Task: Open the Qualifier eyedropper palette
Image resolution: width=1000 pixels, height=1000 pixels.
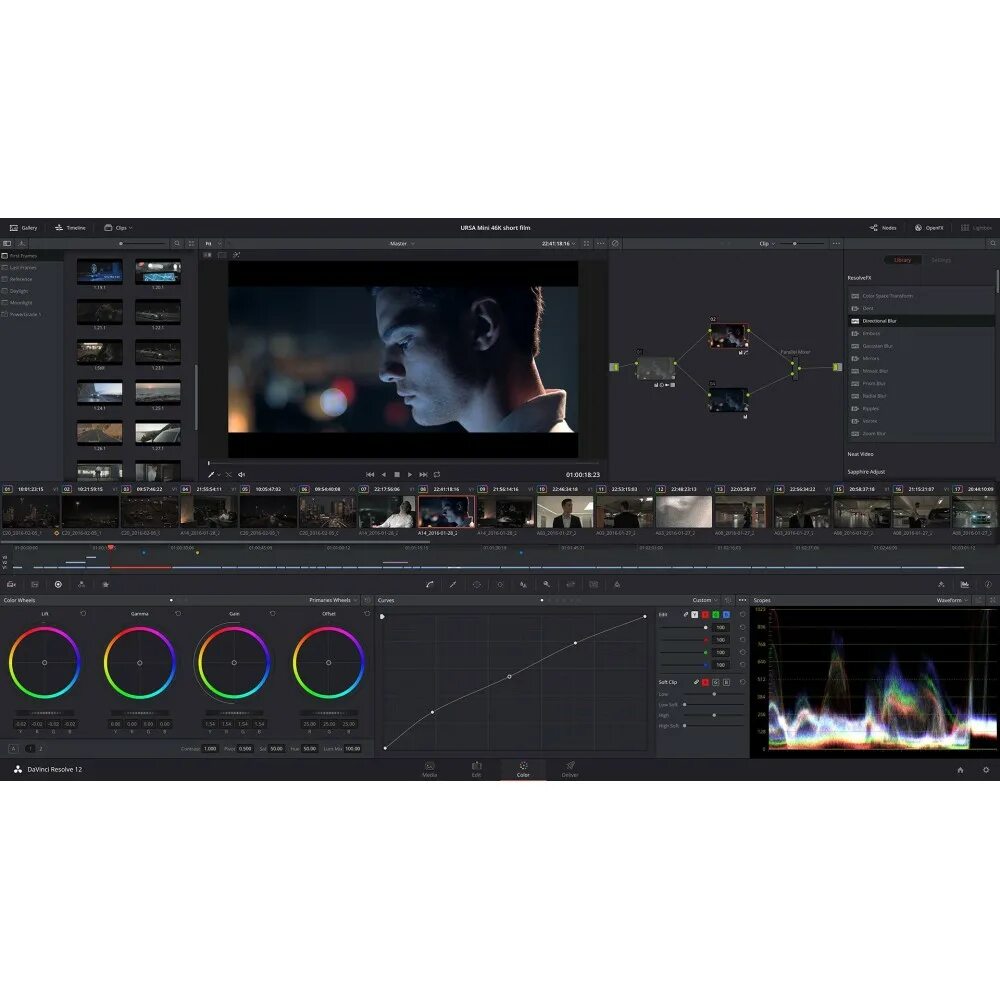Action: click(x=453, y=584)
